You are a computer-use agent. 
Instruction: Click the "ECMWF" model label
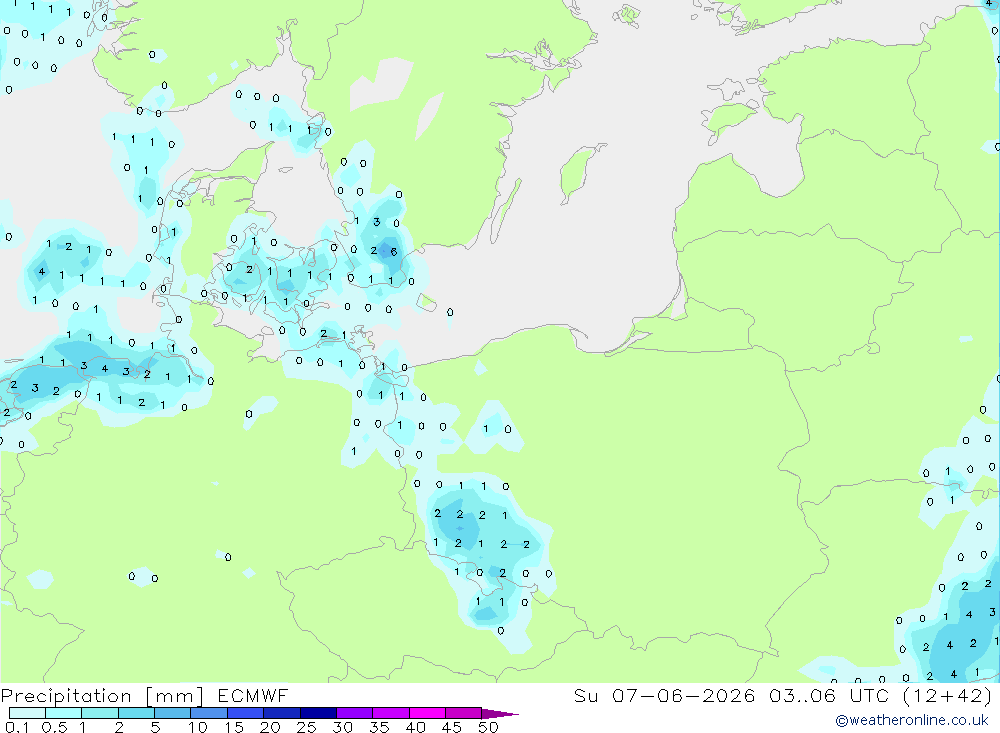(253, 696)
